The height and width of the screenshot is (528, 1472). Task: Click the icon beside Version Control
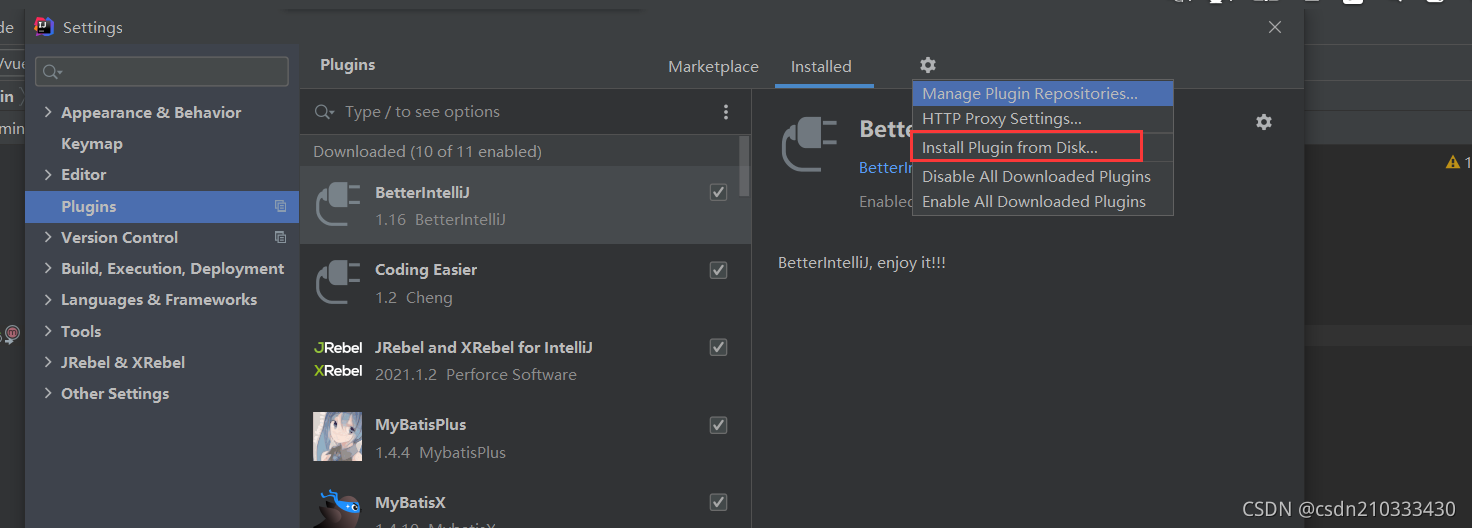click(280, 237)
